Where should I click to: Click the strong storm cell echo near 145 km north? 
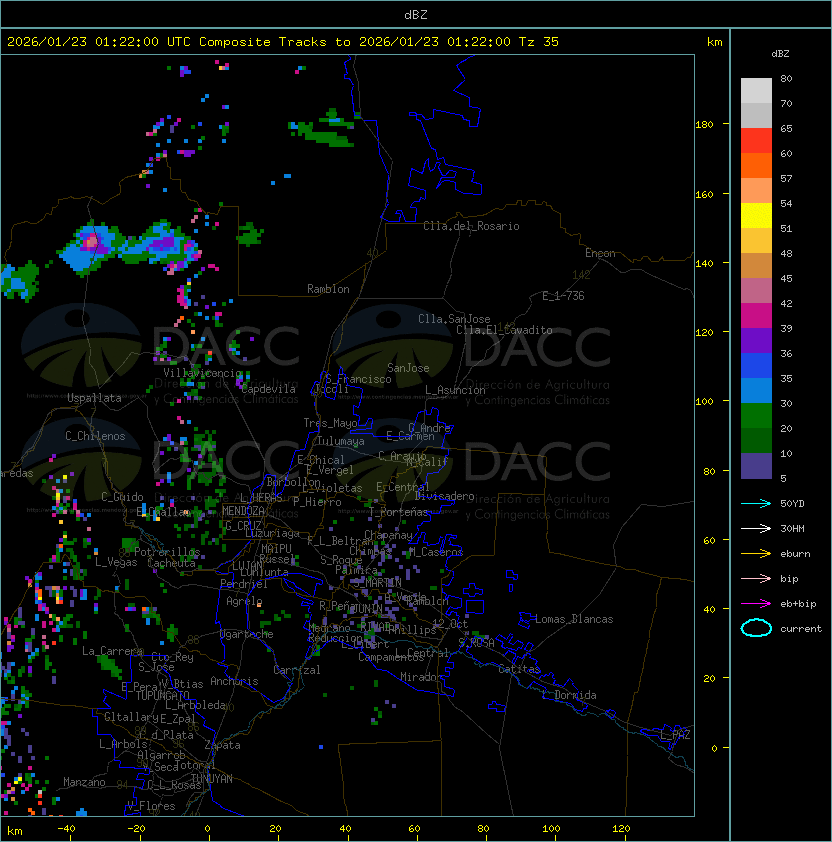tap(92, 242)
